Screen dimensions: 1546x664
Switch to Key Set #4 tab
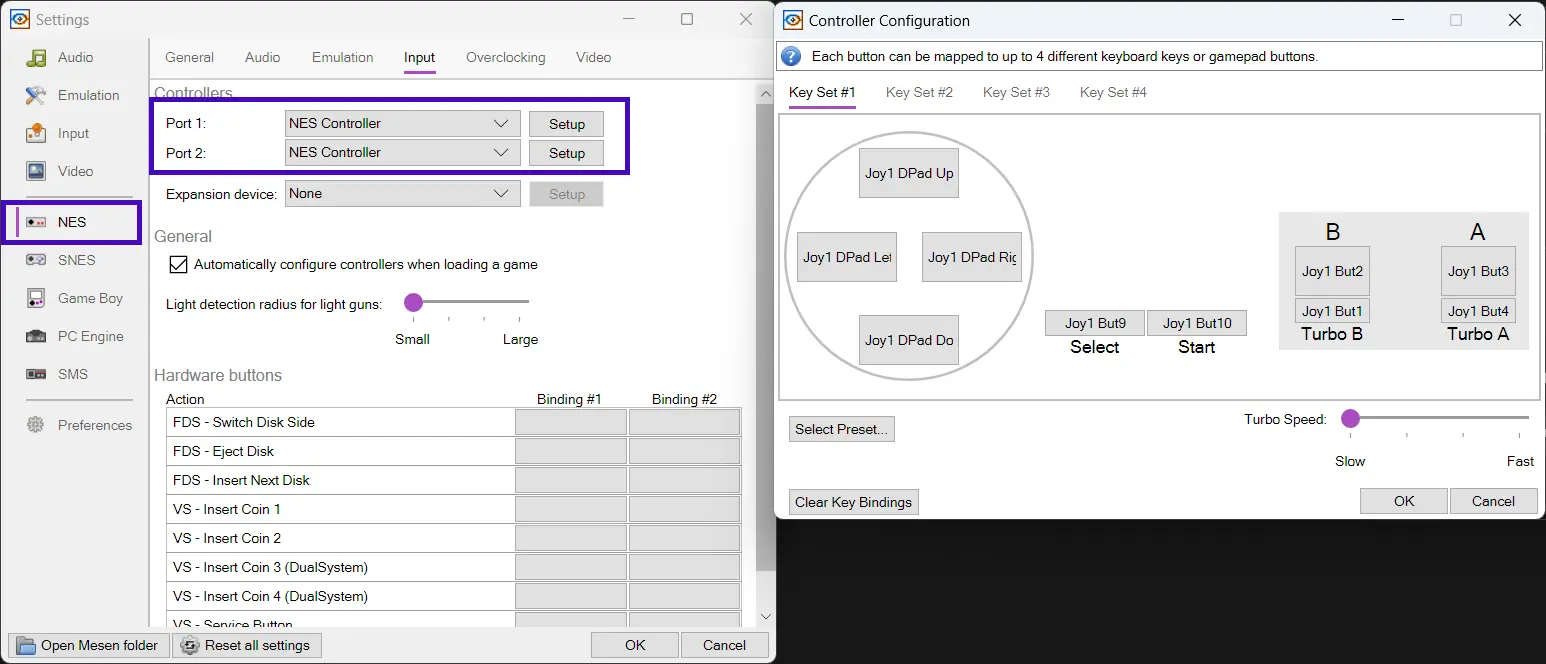[1113, 92]
